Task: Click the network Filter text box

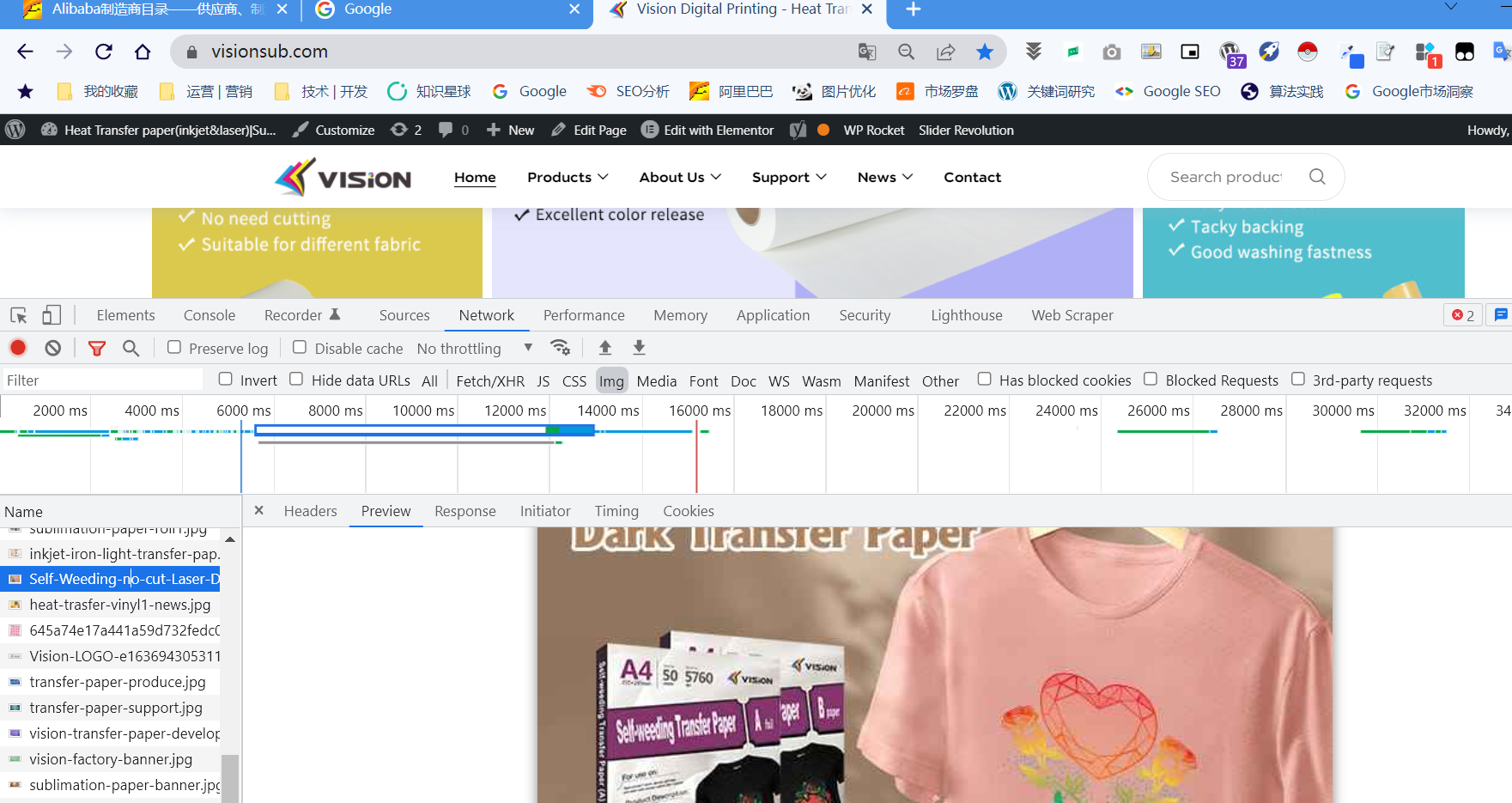Action: (103, 380)
